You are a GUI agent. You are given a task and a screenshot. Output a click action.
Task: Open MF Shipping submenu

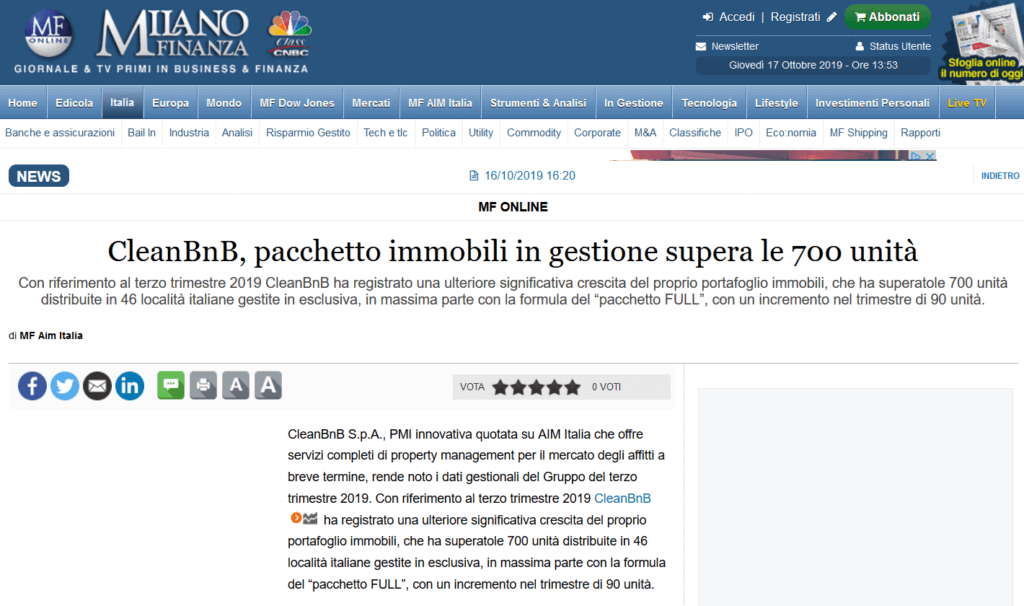858,133
